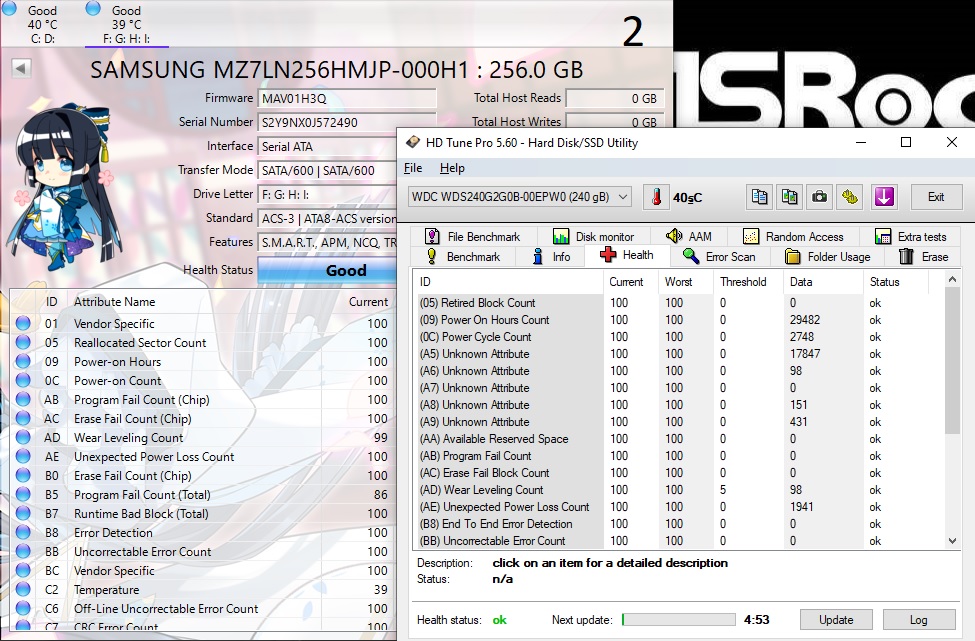
Task: Click the Update button in HD Tune
Action: tap(836, 619)
